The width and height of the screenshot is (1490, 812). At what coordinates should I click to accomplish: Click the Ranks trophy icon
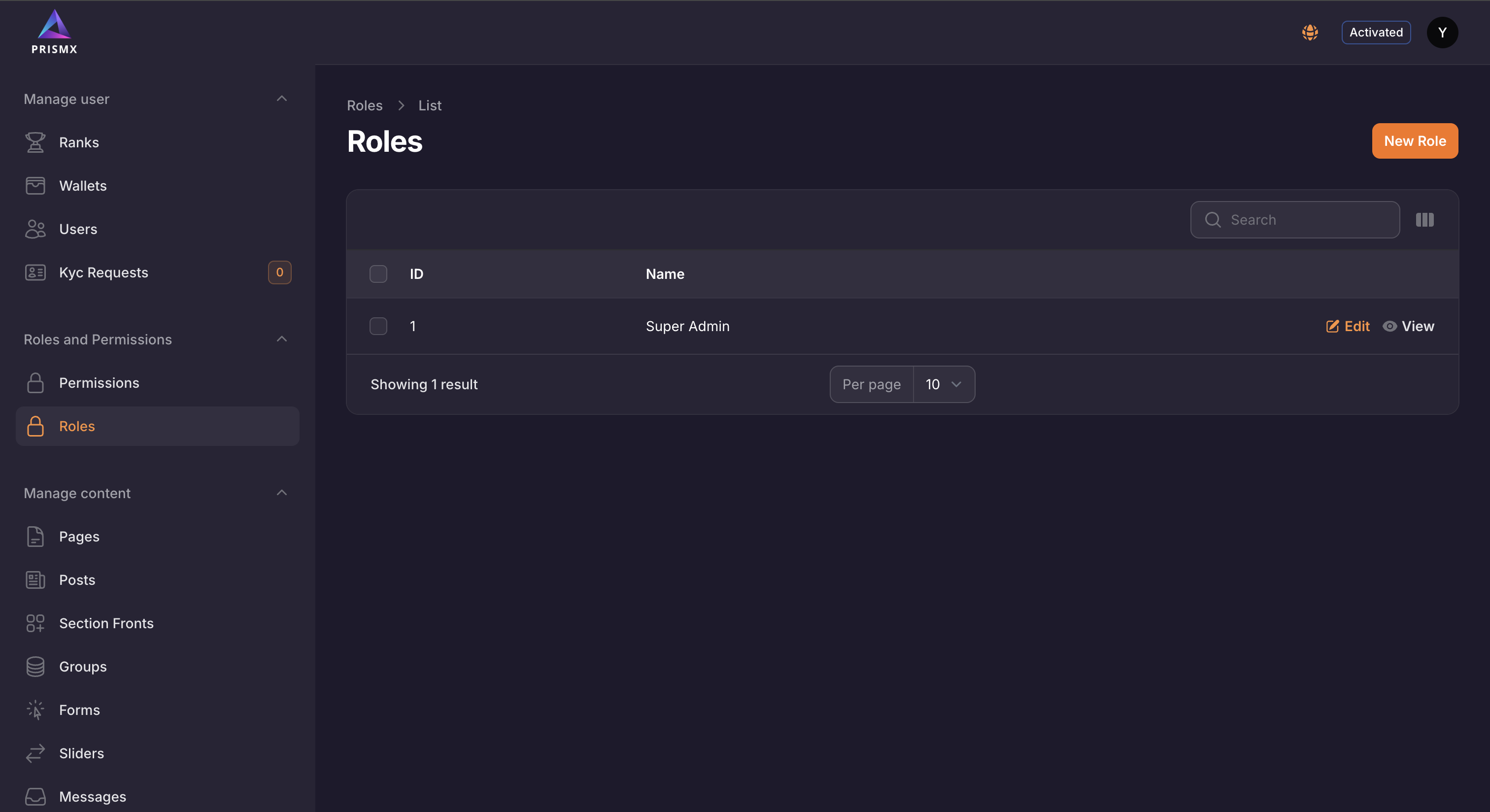pos(35,142)
